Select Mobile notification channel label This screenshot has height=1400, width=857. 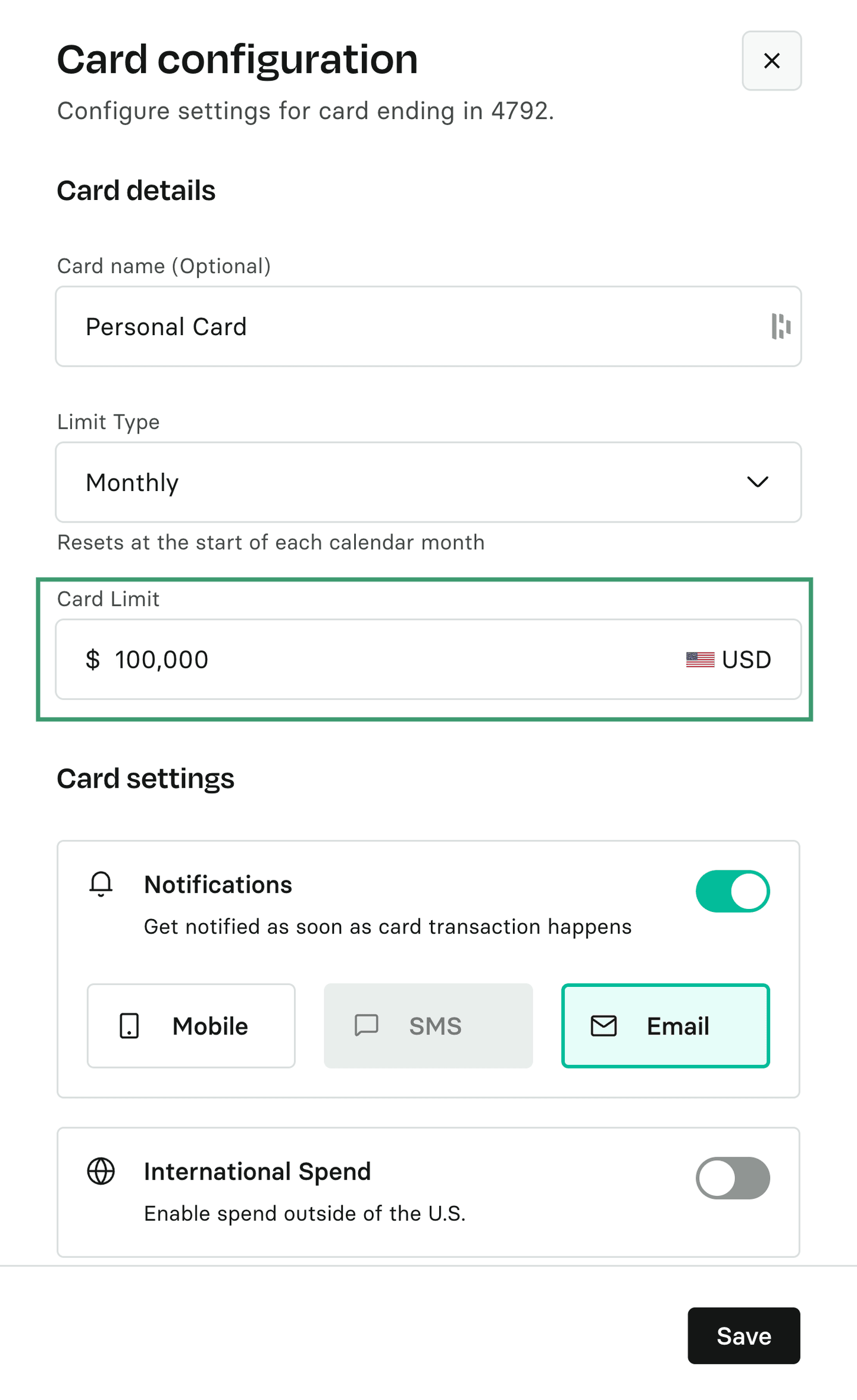[x=210, y=1026]
